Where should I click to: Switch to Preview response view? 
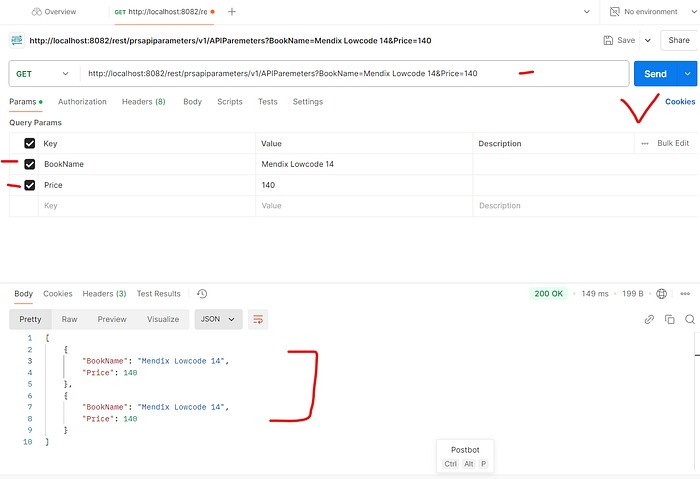point(112,319)
